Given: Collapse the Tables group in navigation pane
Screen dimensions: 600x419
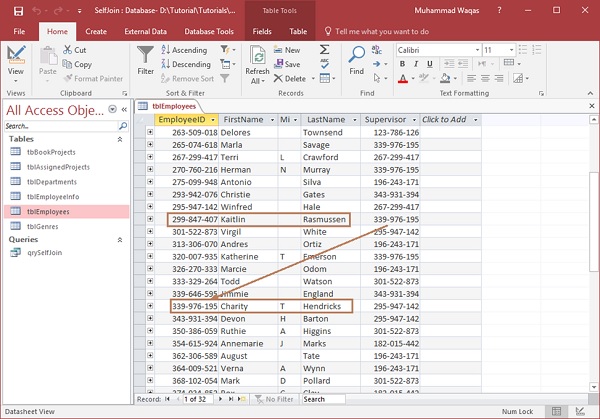Looking at the screenshot, I should pyautogui.click(x=122, y=139).
